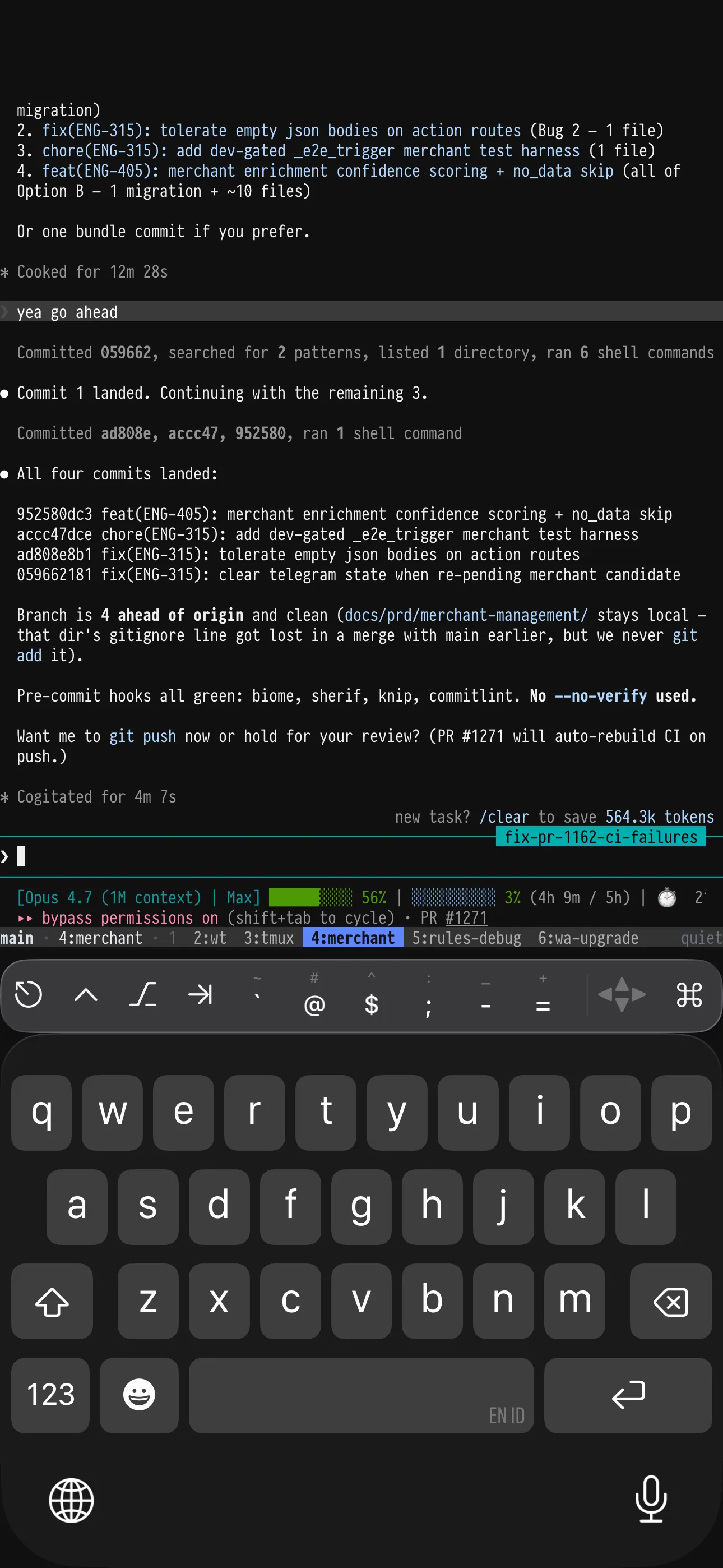The height and width of the screenshot is (1568, 723).
Task: Switch to tmux window 2:wt
Action: click(x=210, y=938)
